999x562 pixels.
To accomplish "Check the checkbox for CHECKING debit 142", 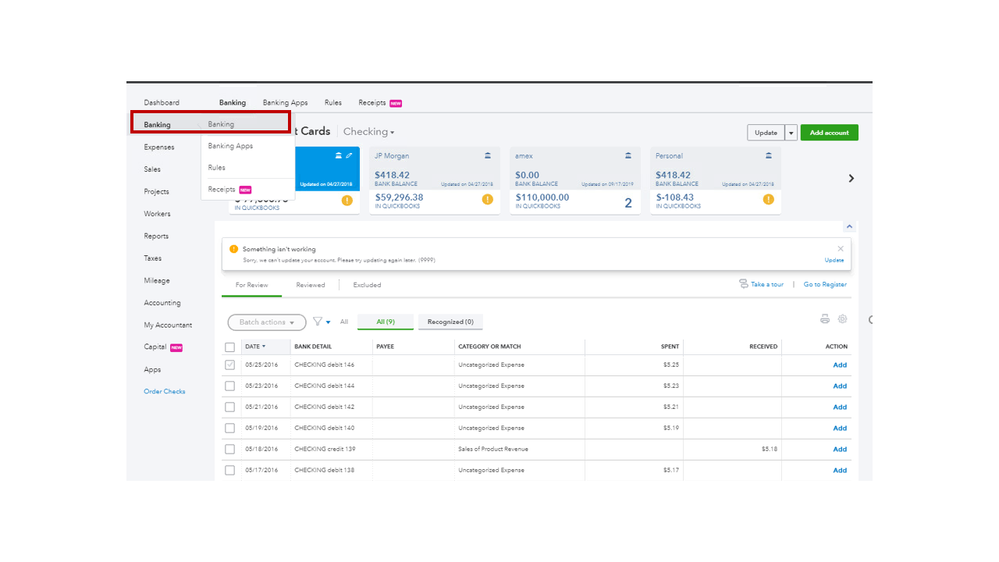I will pos(230,407).
